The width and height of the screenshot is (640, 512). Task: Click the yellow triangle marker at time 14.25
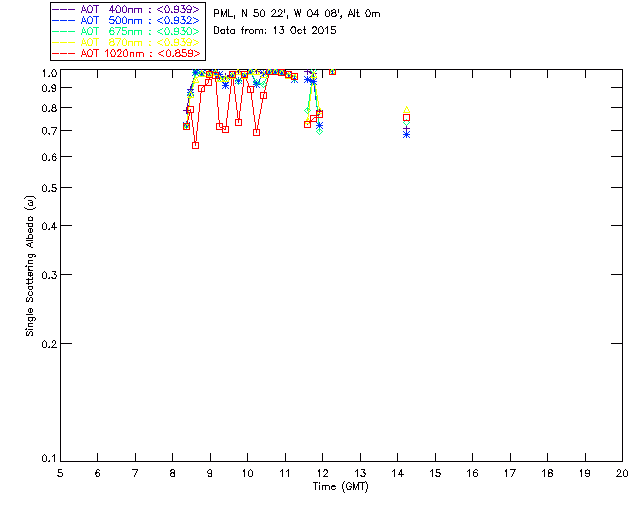[407, 109]
